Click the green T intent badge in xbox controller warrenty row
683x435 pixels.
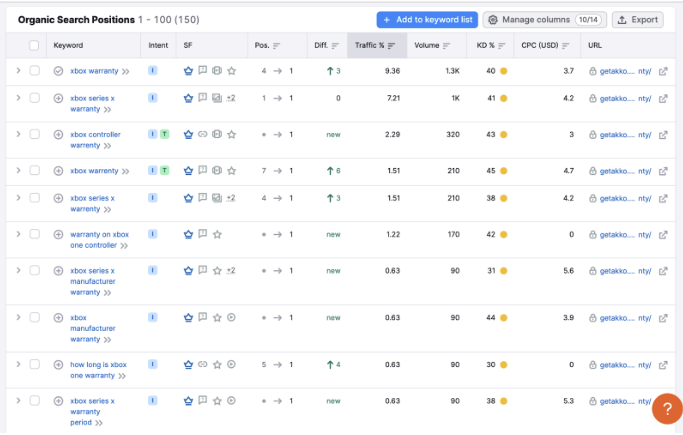click(165, 134)
